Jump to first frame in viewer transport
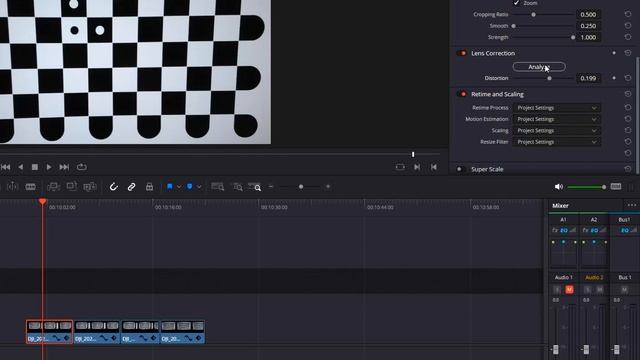The height and width of the screenshot is (360, 640). coord(6,167)
